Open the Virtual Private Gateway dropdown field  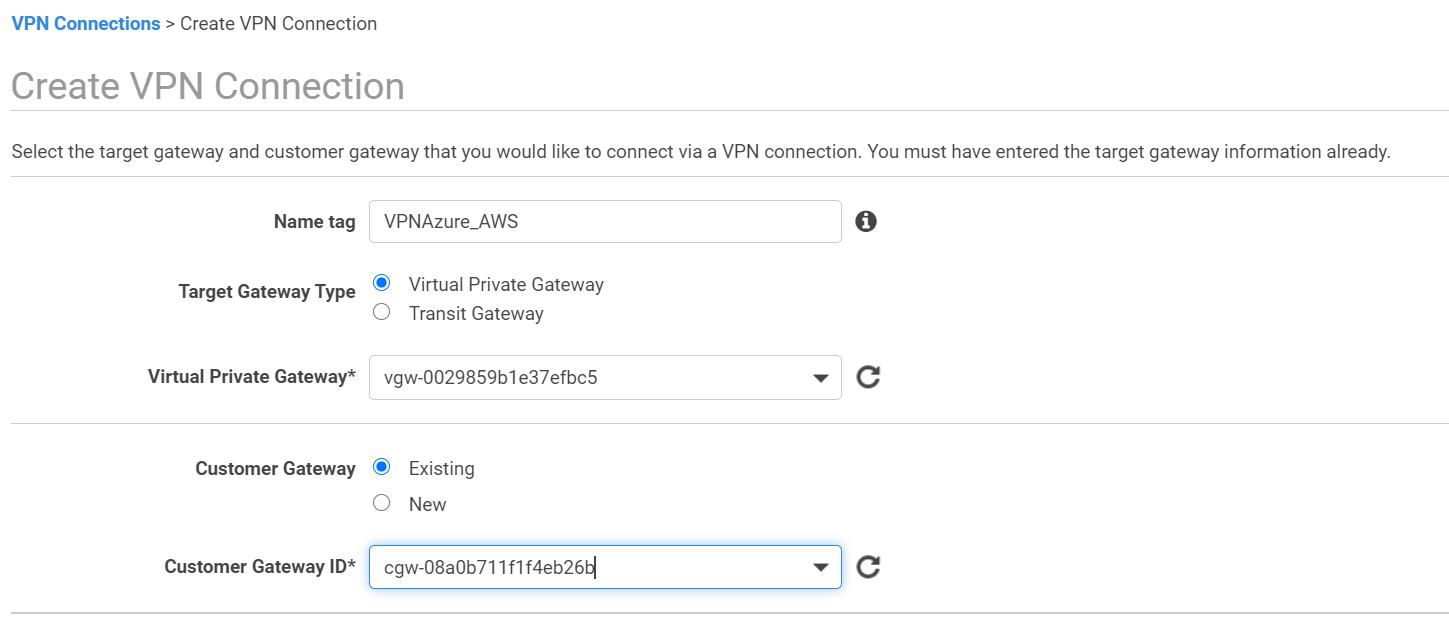(590, 378)
